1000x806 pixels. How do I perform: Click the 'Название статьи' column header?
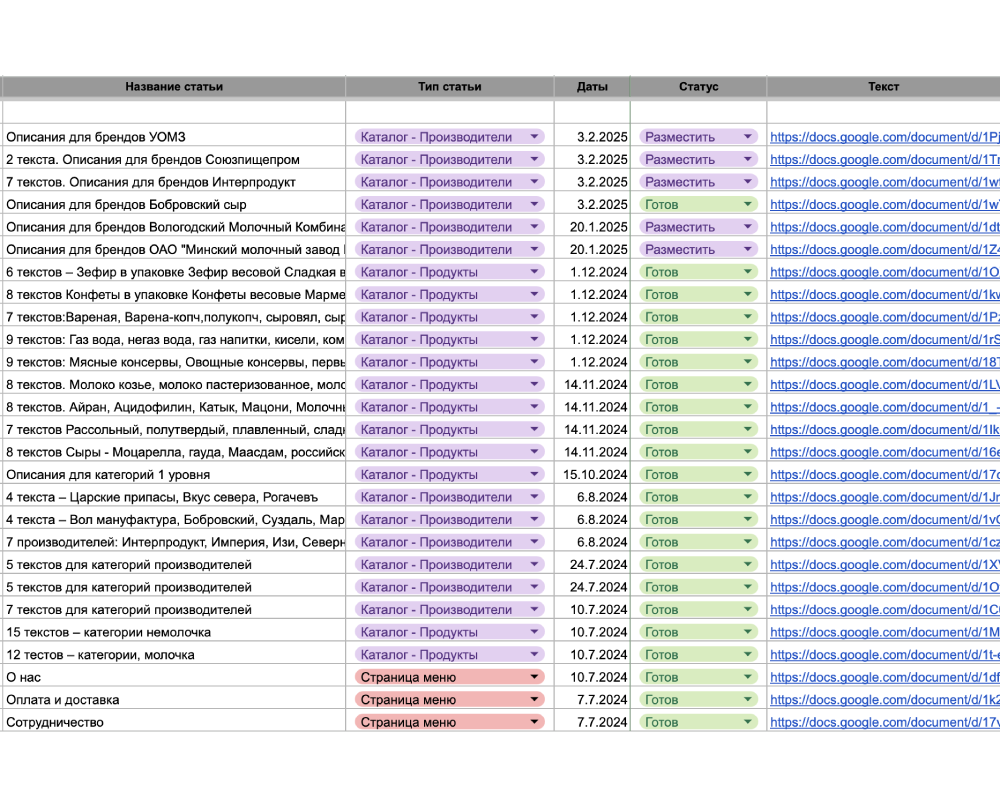[x=174, y=87]
